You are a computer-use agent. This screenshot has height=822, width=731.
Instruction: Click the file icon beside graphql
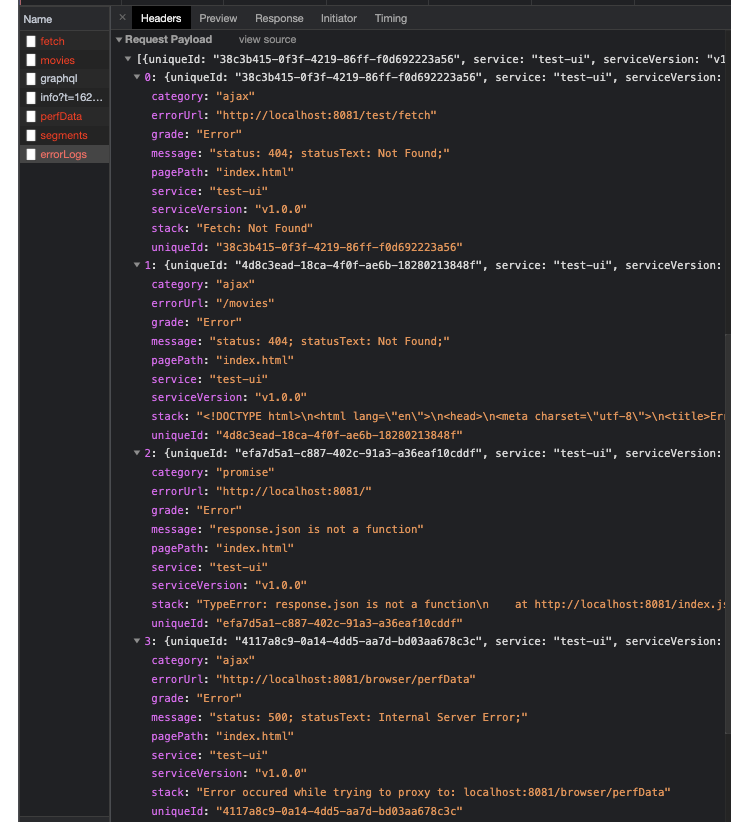pos(31,79)
